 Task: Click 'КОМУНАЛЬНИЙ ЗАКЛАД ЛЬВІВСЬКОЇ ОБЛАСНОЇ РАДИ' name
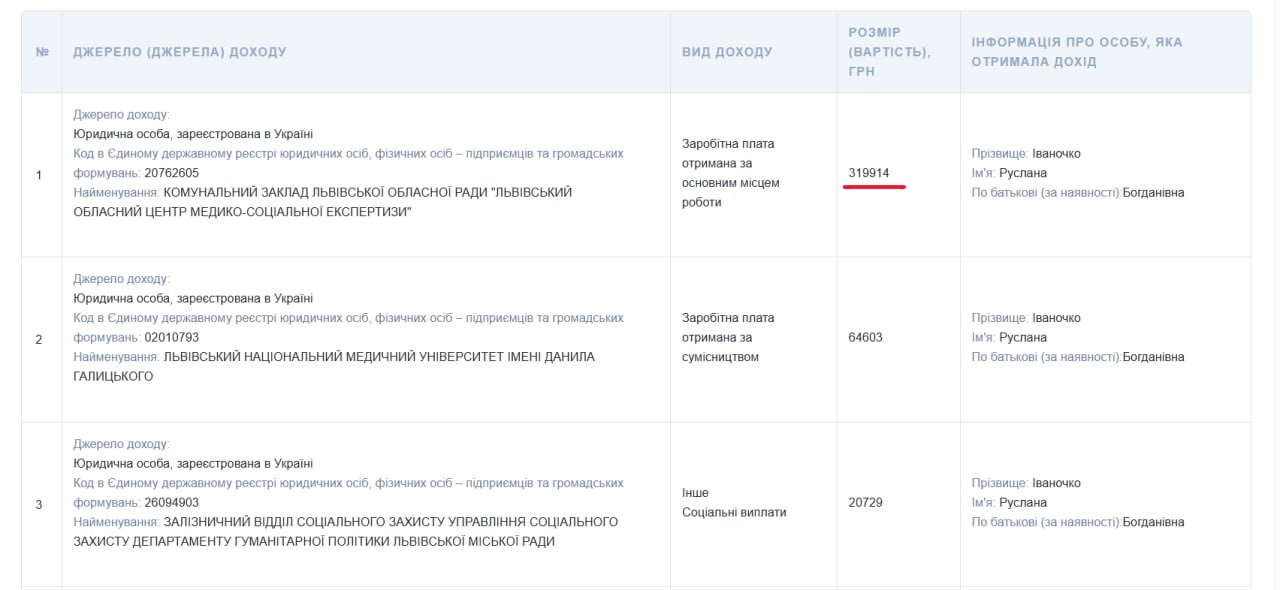(323, 202)
